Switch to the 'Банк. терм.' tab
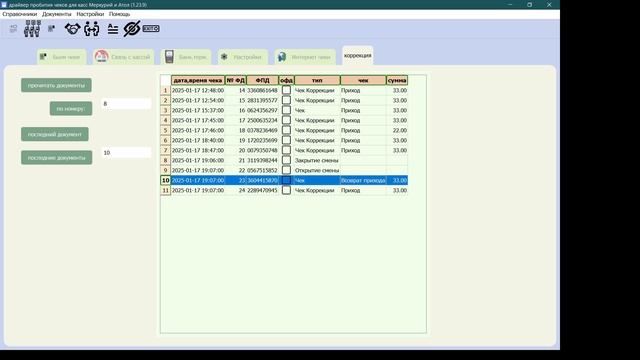Image resolution: width=640 pixels, height=360 pixels. coord(186,57)
